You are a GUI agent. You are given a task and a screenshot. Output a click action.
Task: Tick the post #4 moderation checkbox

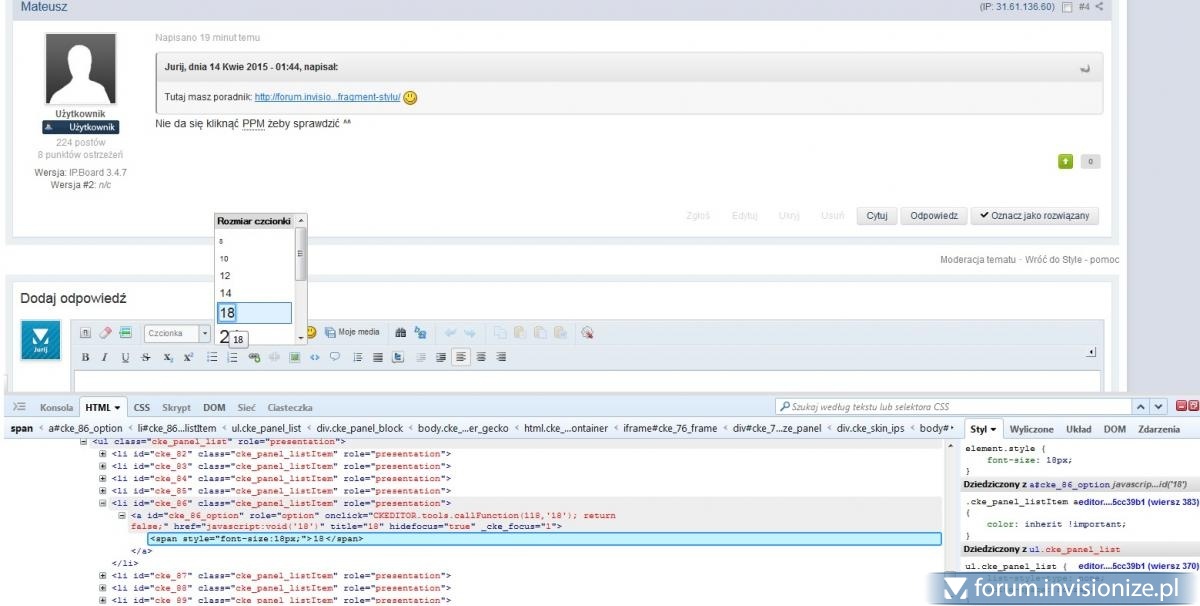coord(1067,7)
